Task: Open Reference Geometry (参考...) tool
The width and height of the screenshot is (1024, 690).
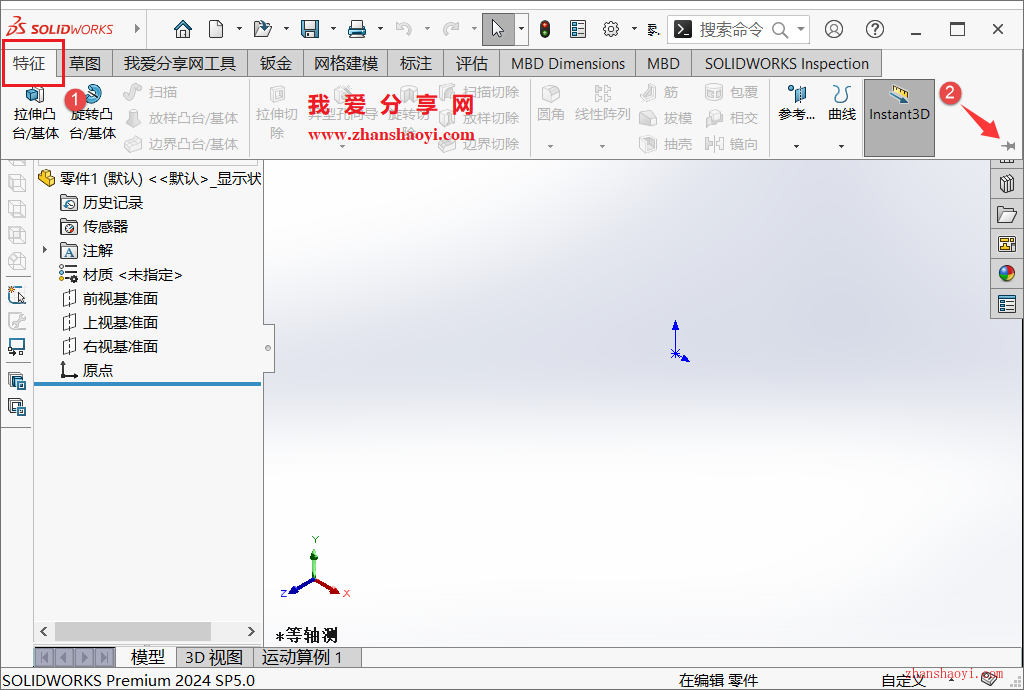Action: [x=796, y=104]
